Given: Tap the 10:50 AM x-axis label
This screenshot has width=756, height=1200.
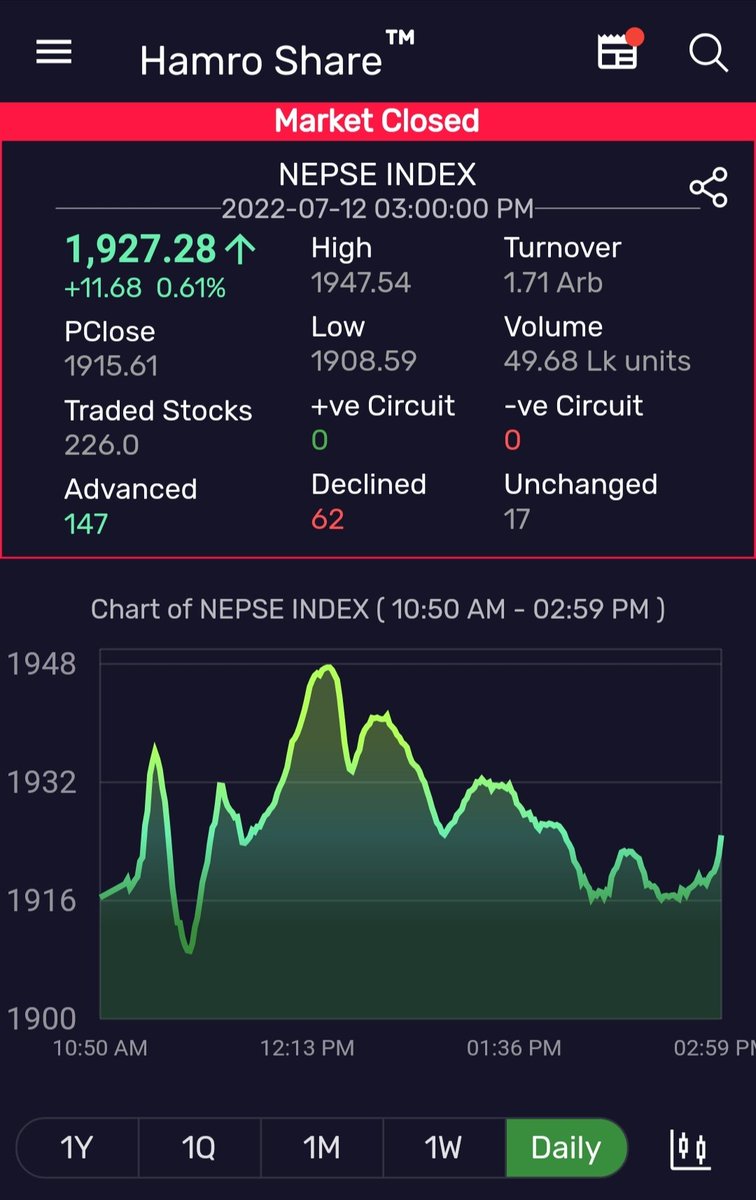Looking at the screenshot, I should [x=100, y=1048].
